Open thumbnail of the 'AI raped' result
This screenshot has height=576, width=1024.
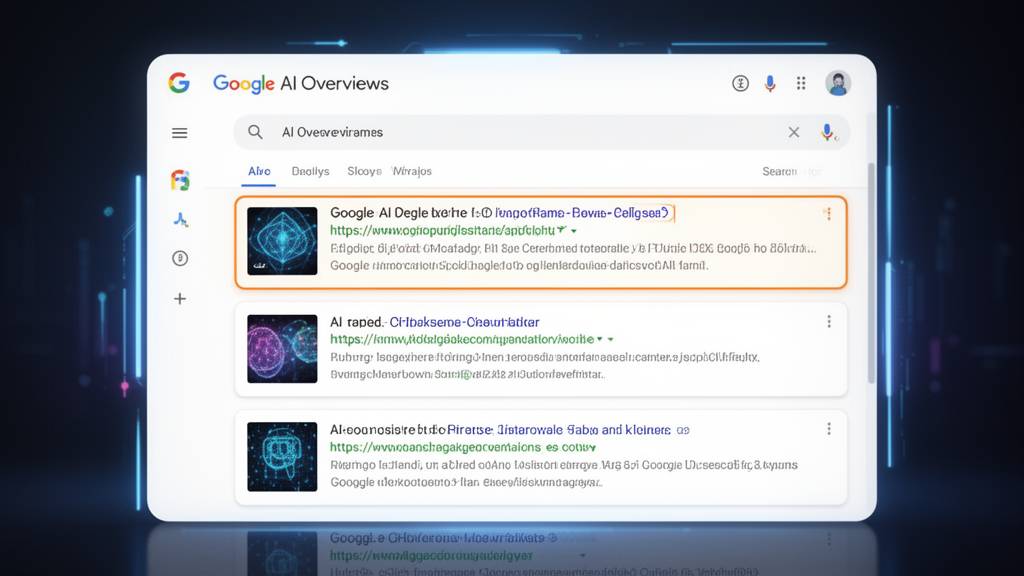point(282,349)
